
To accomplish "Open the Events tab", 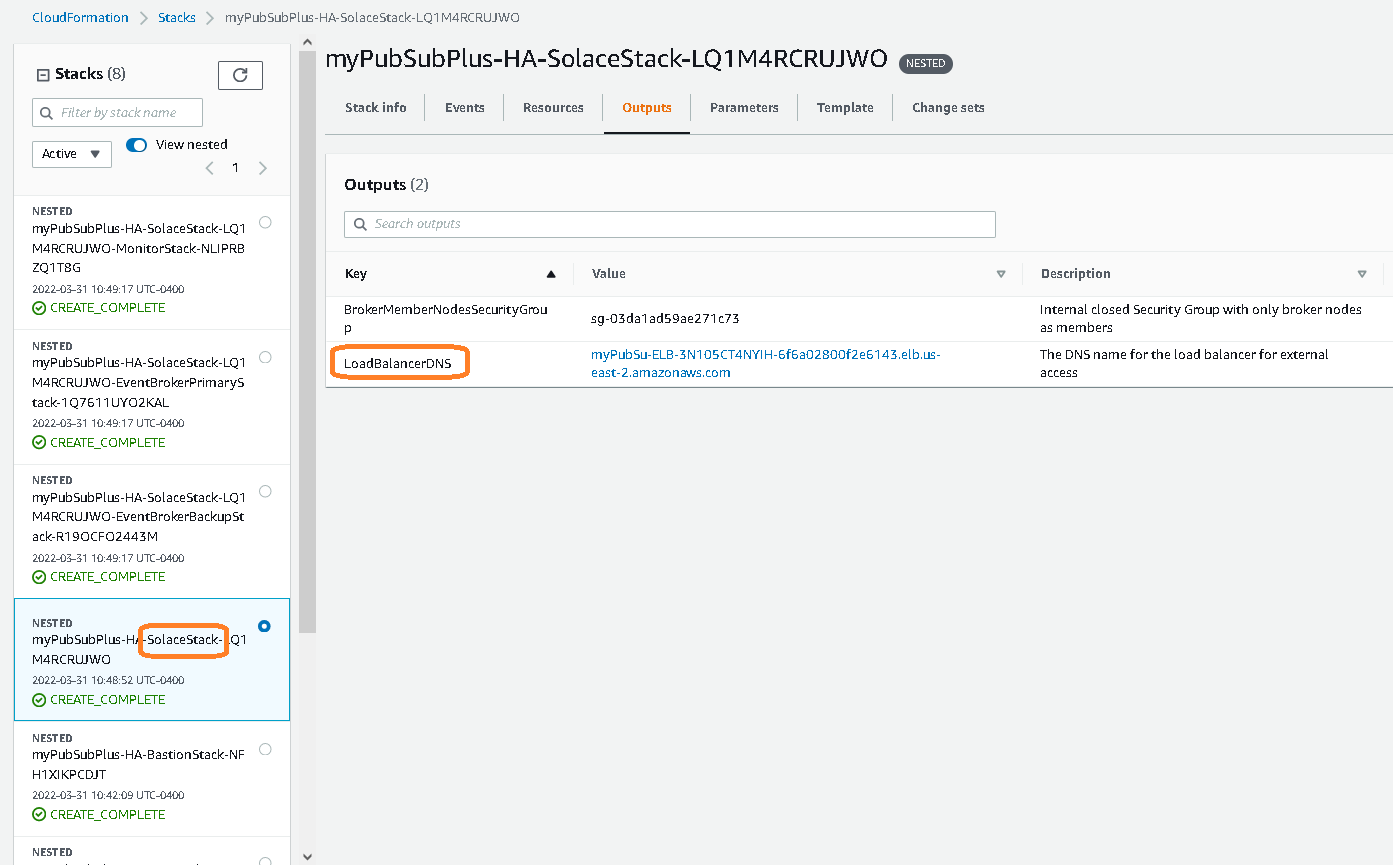I will coord(465,108).
